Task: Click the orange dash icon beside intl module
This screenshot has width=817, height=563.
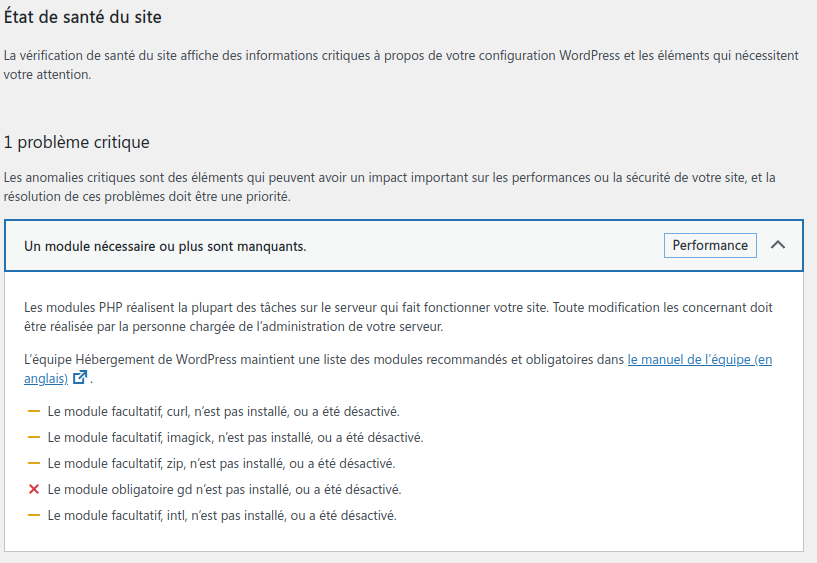Action: click(34, 515)
